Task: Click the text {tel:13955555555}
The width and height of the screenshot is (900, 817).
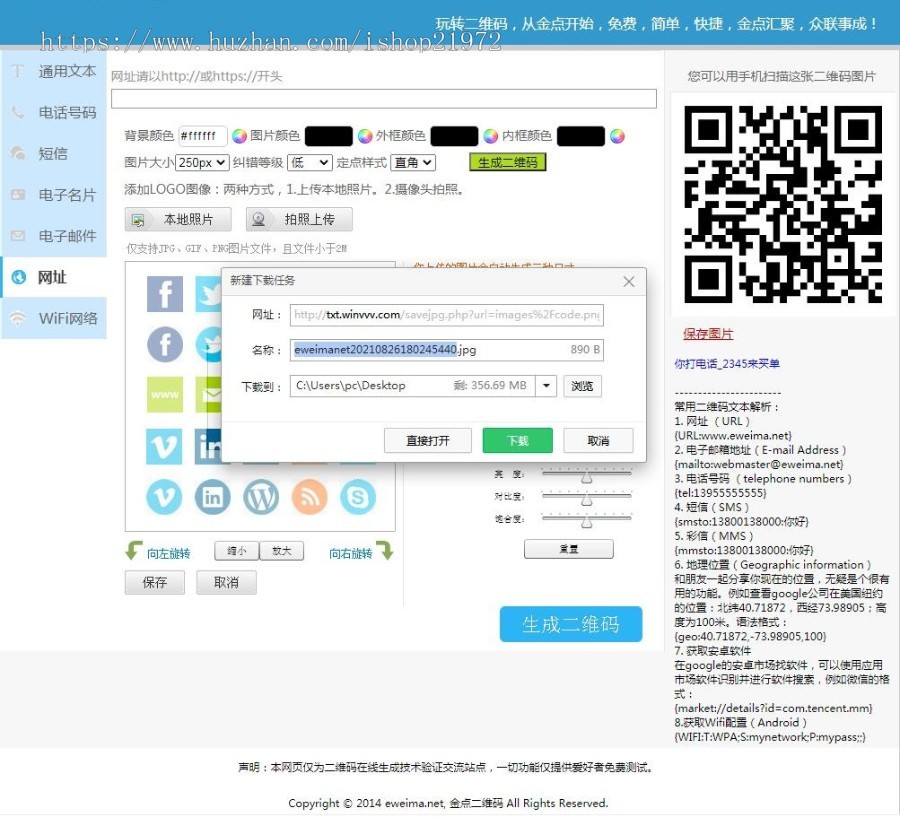Action: click(720, 493)
